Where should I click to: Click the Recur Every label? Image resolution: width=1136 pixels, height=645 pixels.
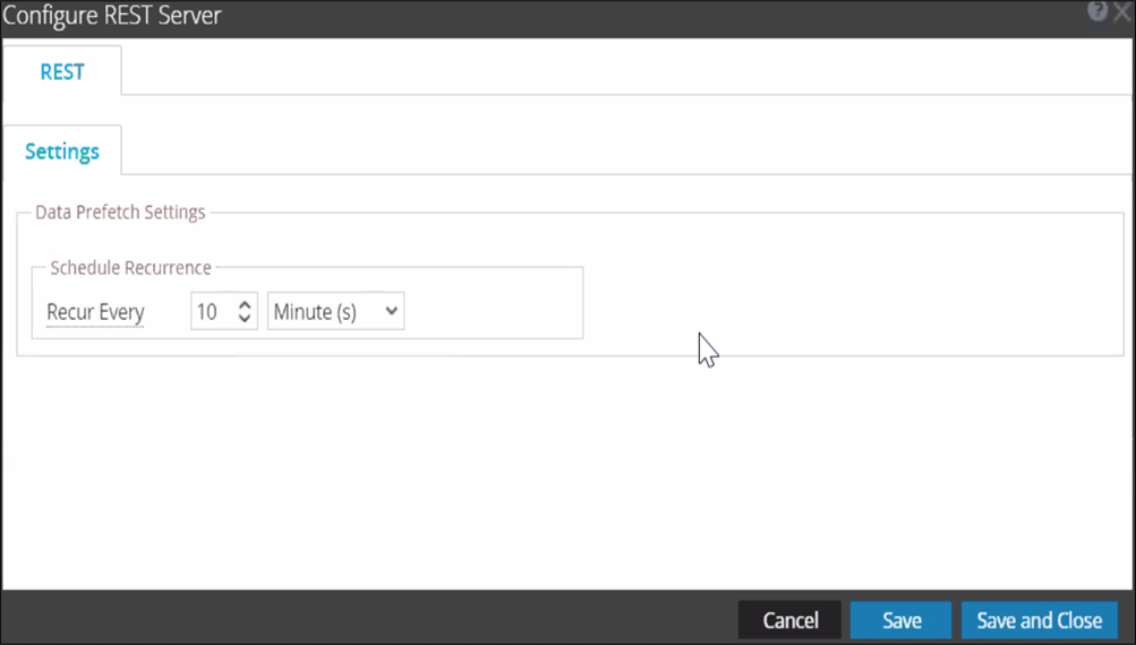(95, 312)
